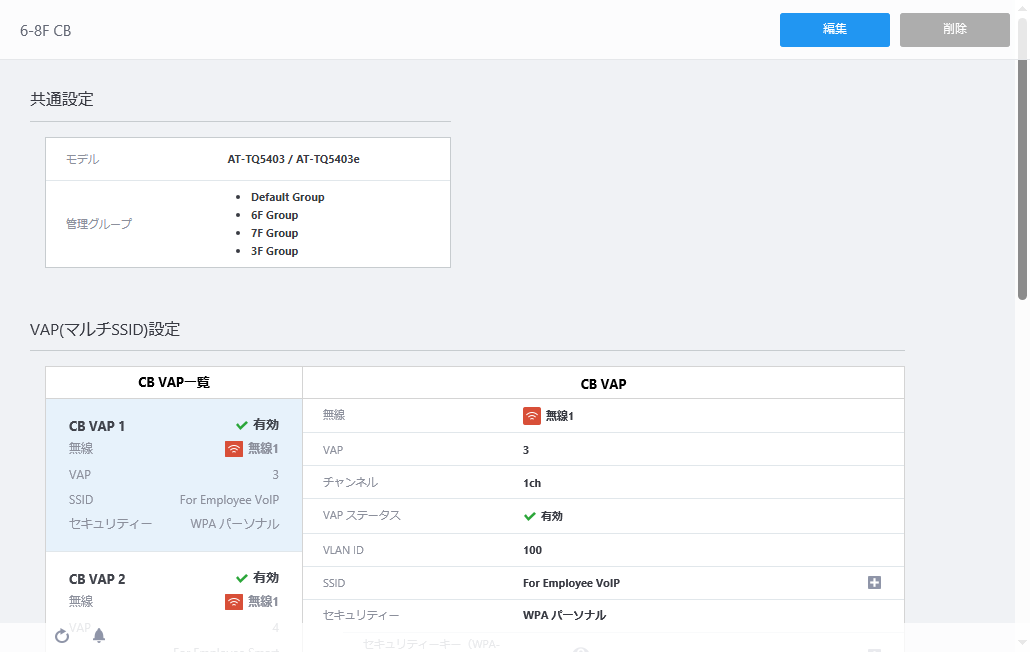Click the green check next to CB VAP 1 有効

point(242,425)
